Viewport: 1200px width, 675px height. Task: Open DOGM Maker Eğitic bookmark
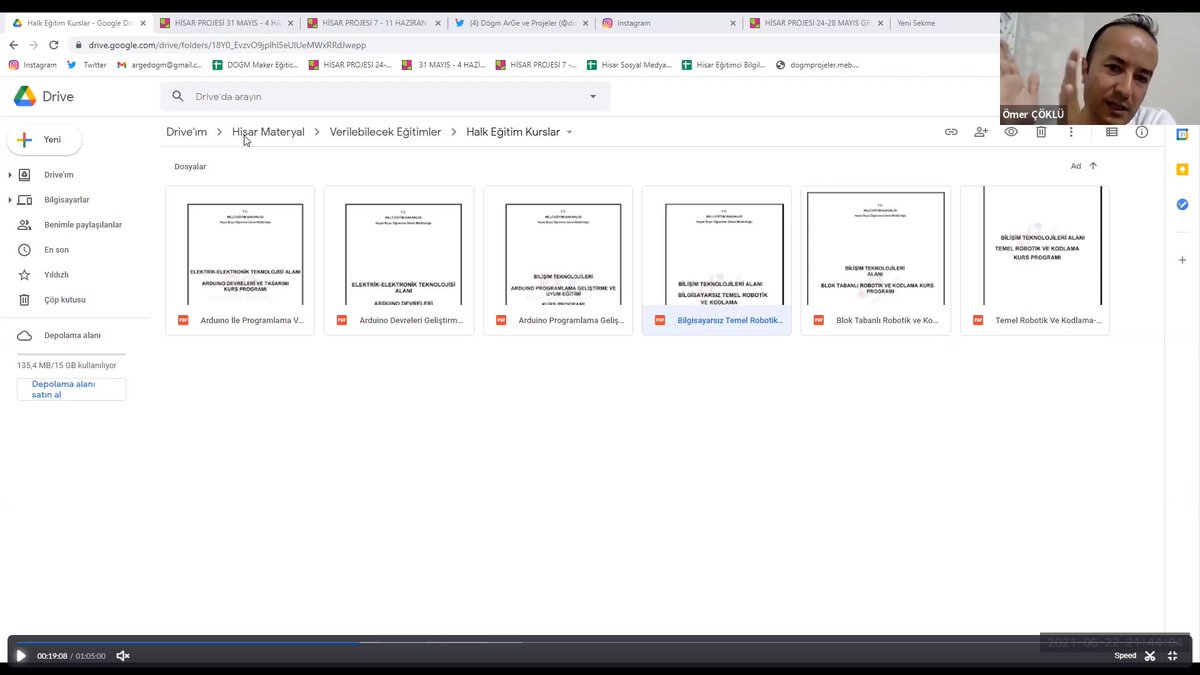[x=256, y=65]
